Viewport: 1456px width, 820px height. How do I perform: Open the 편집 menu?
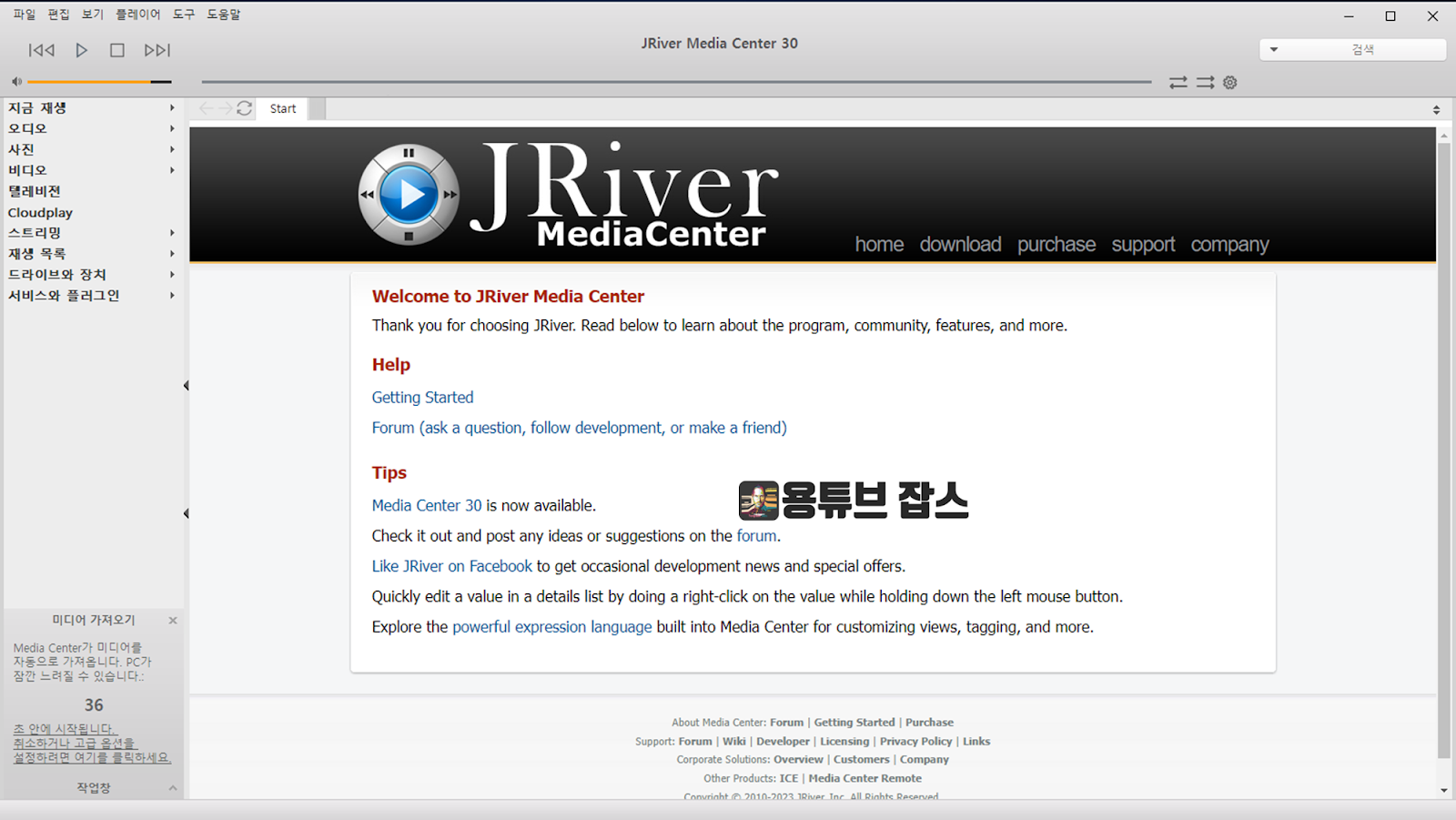[58, 15]
